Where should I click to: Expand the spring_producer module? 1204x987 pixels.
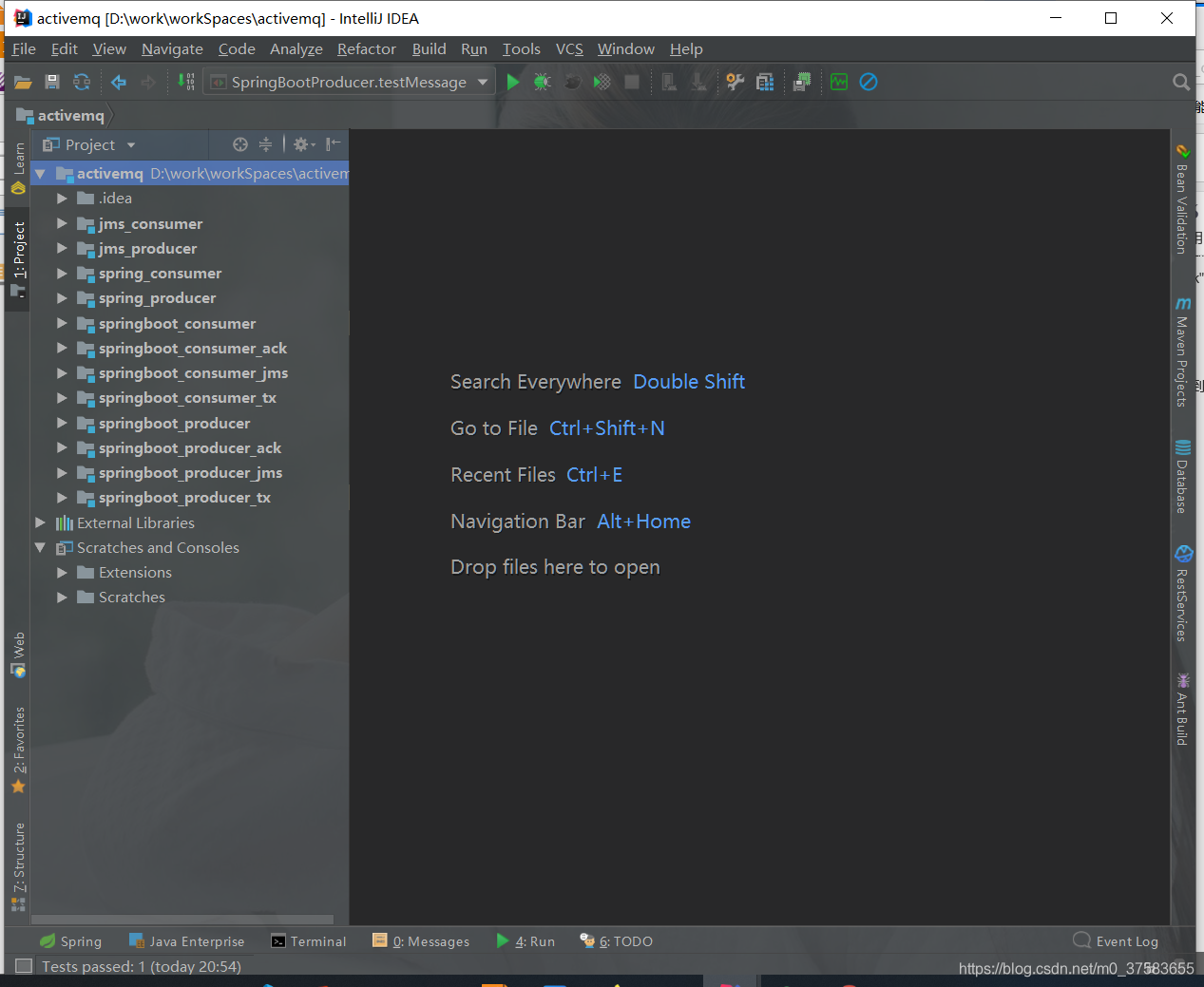click(x=62, y=298)
